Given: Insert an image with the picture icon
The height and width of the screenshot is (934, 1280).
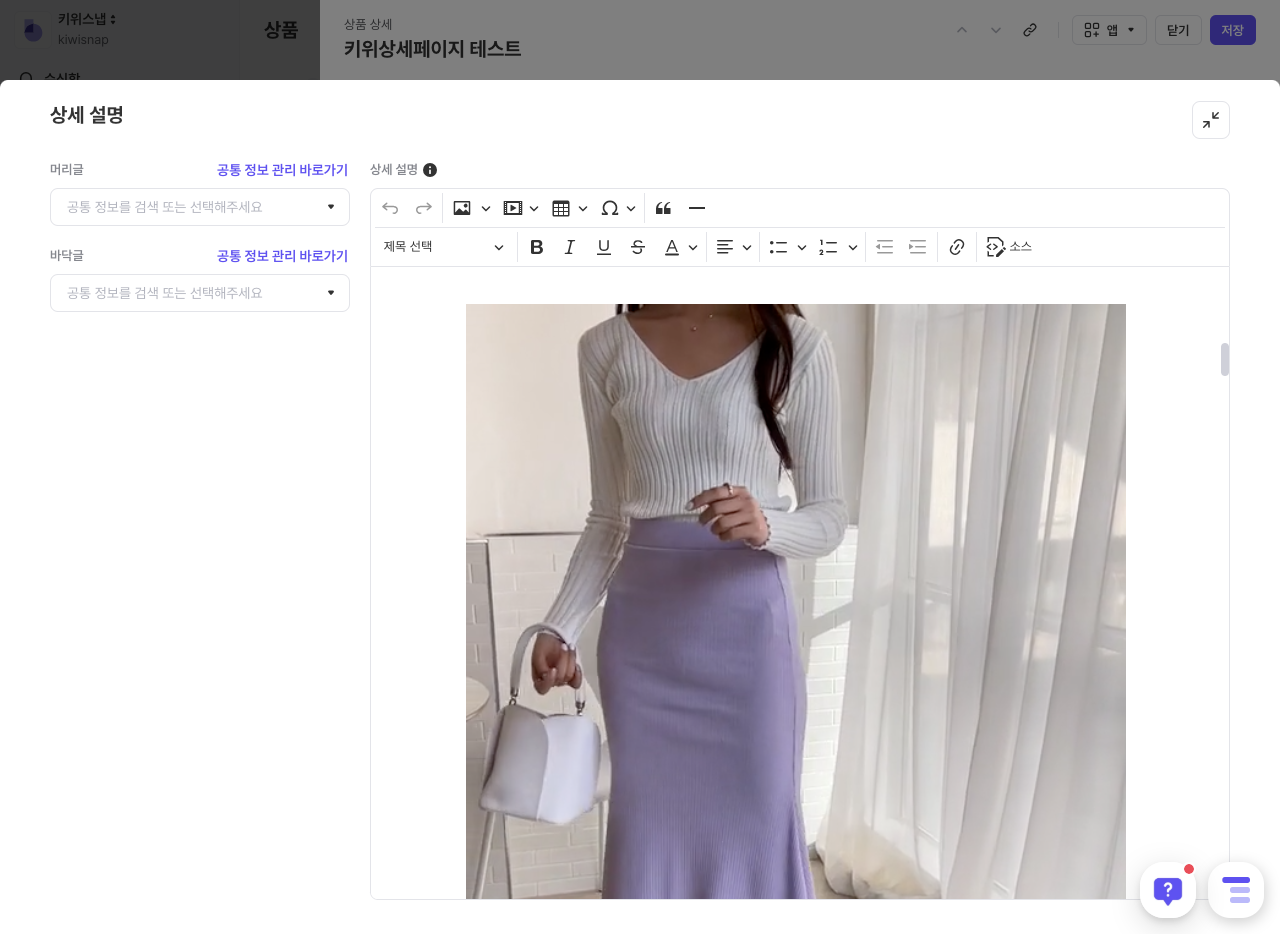Looking at the screenshot, I should click(462, 208).
